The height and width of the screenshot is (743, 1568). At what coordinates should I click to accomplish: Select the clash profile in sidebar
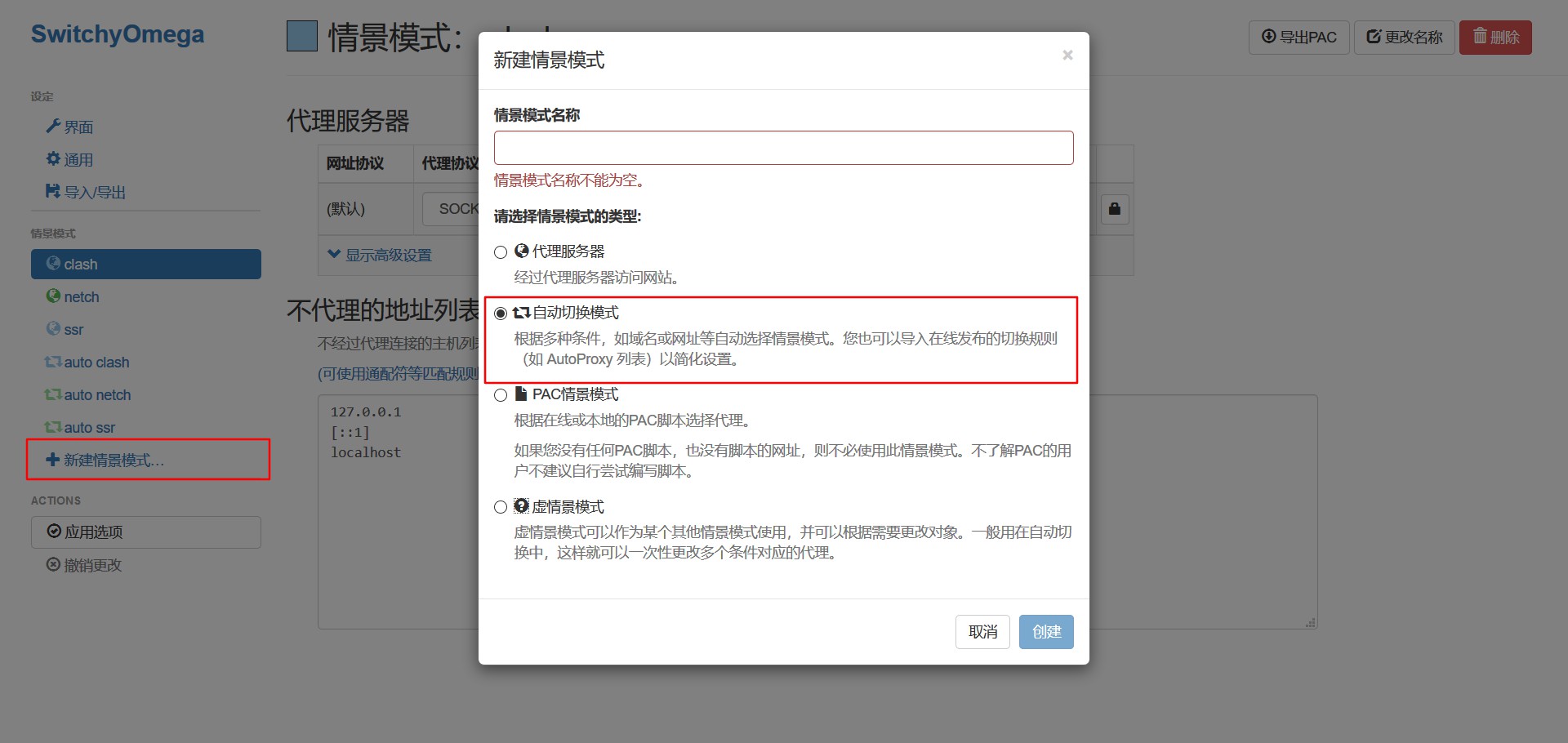tap(146, 265)
